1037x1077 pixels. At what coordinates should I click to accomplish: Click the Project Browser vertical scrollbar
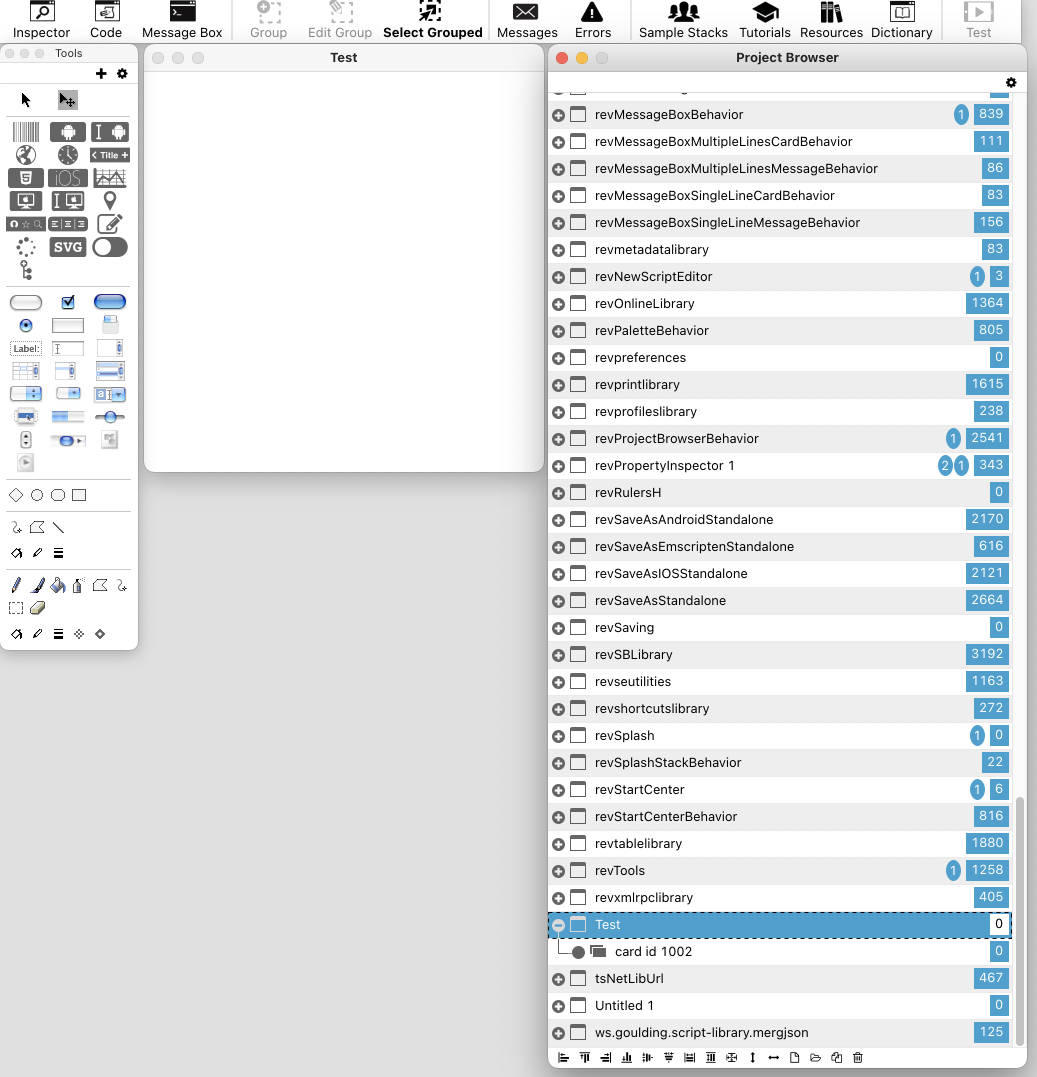click(x=1020, y=920)
